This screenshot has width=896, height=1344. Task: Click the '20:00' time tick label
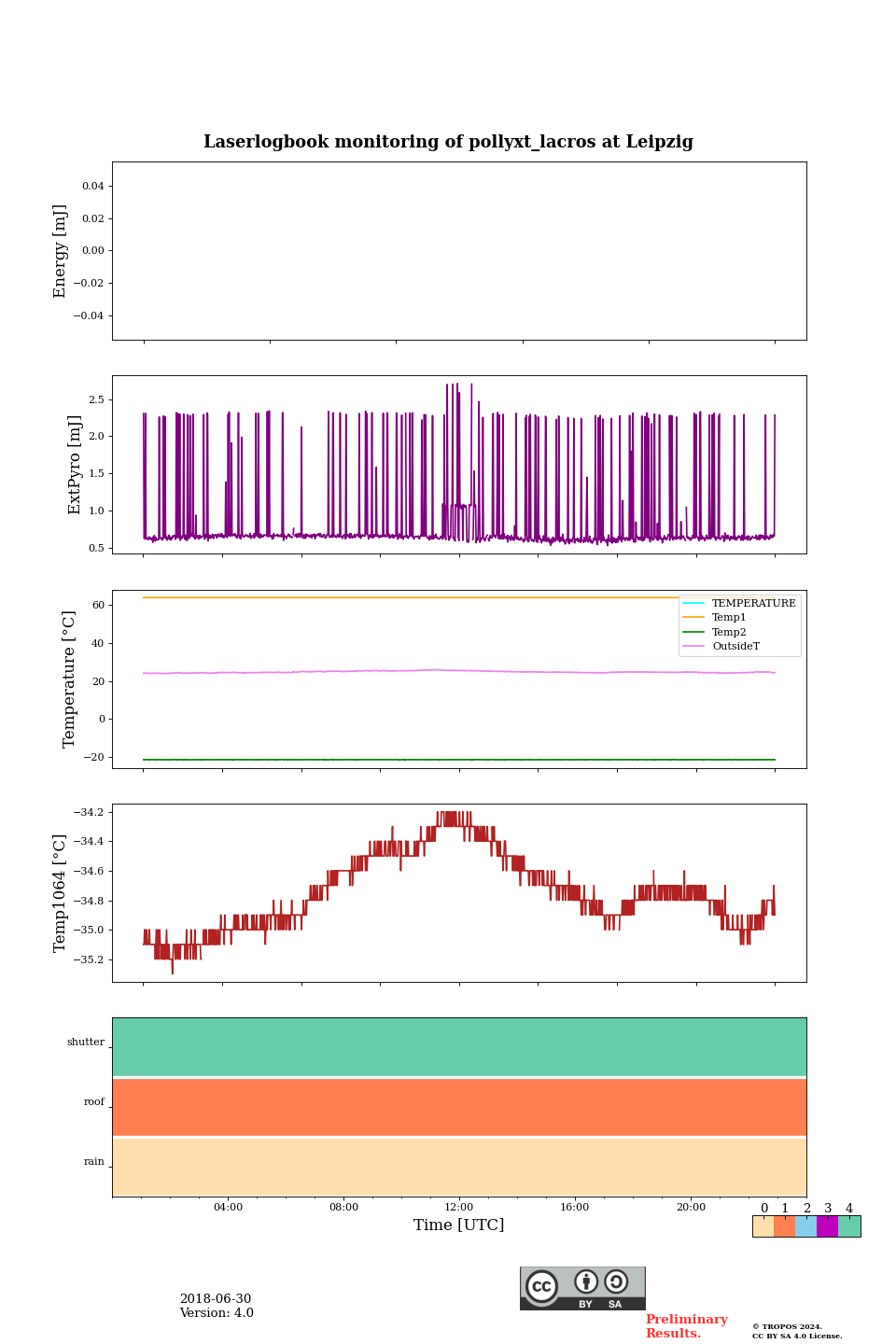pos(691,1207)
